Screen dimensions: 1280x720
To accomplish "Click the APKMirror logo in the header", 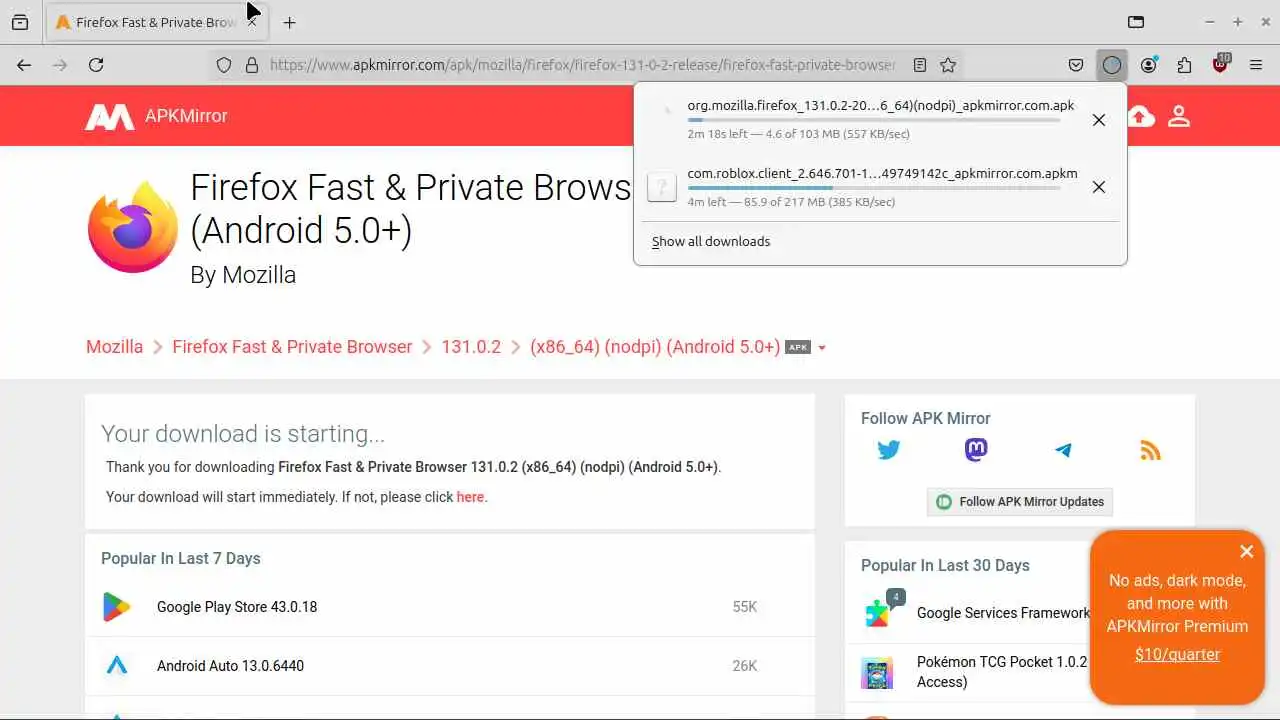I will coord(157,116).
